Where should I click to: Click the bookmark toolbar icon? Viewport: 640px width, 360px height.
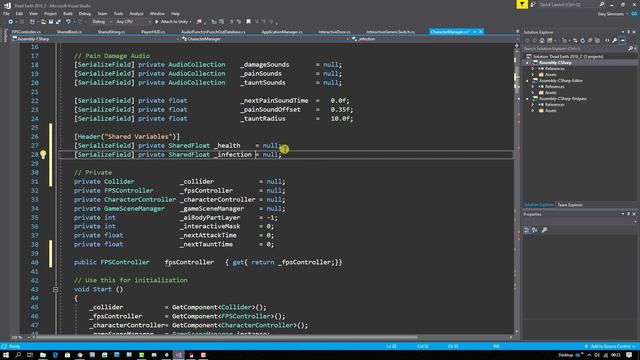point(248,22)
